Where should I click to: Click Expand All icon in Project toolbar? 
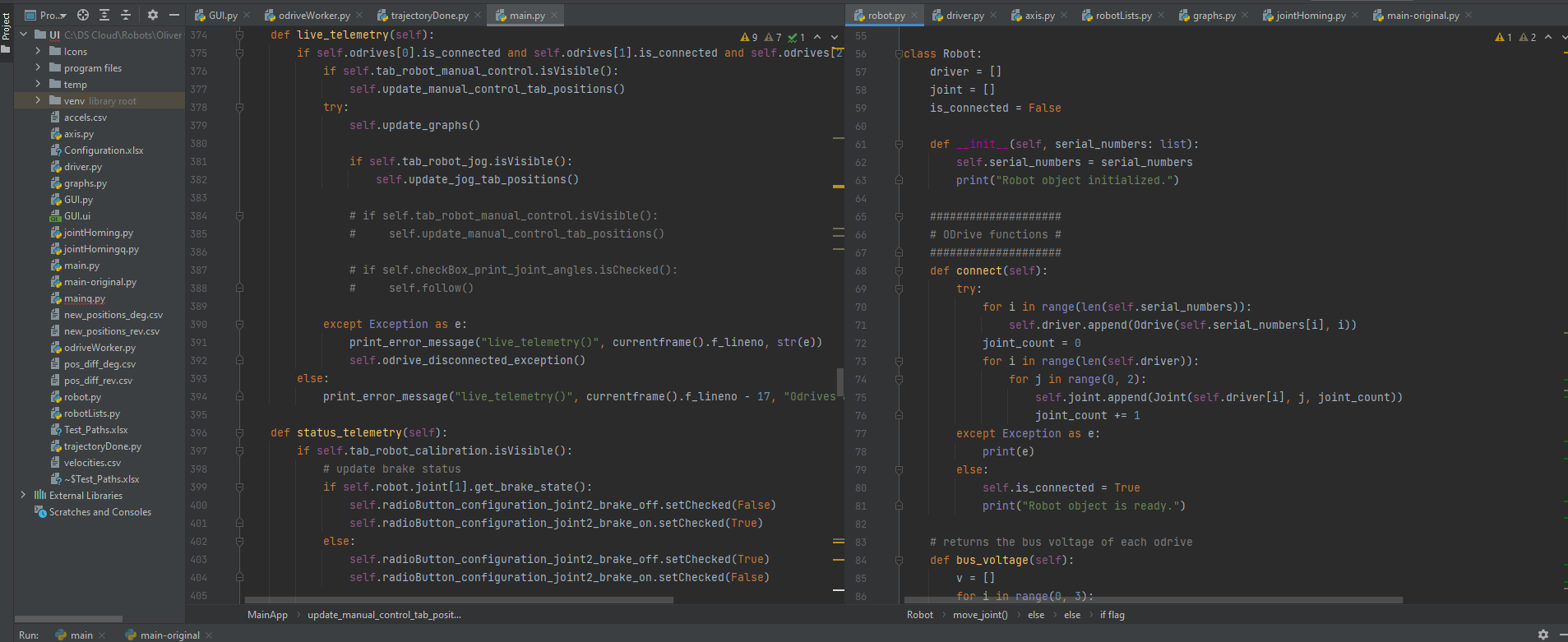click(x=104, y=15)
